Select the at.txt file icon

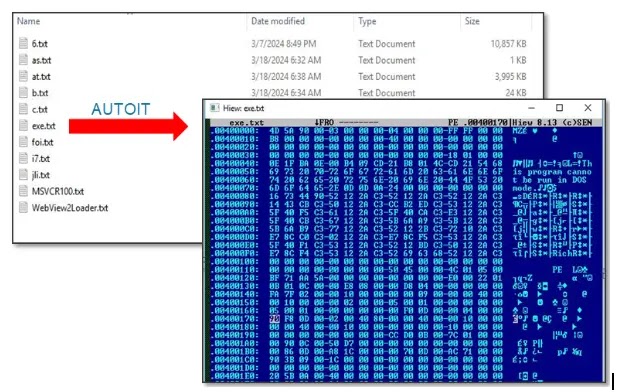(x=24, y=76)
